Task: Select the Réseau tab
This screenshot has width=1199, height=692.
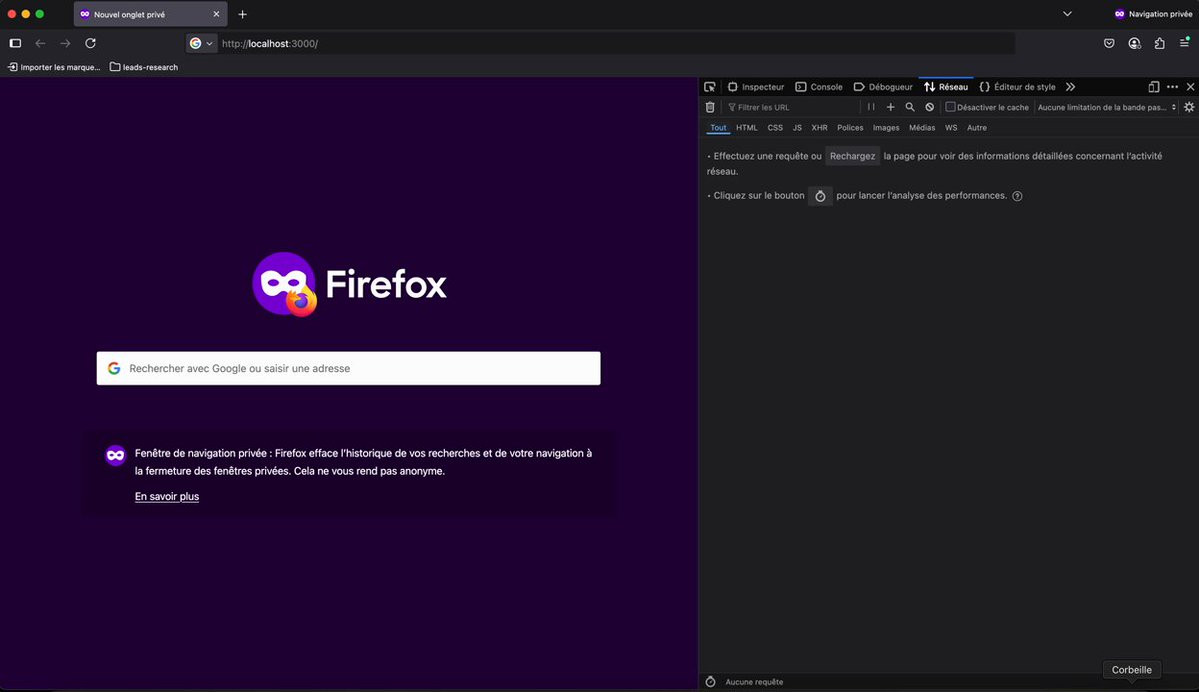Action: click(x=946, y=87)
